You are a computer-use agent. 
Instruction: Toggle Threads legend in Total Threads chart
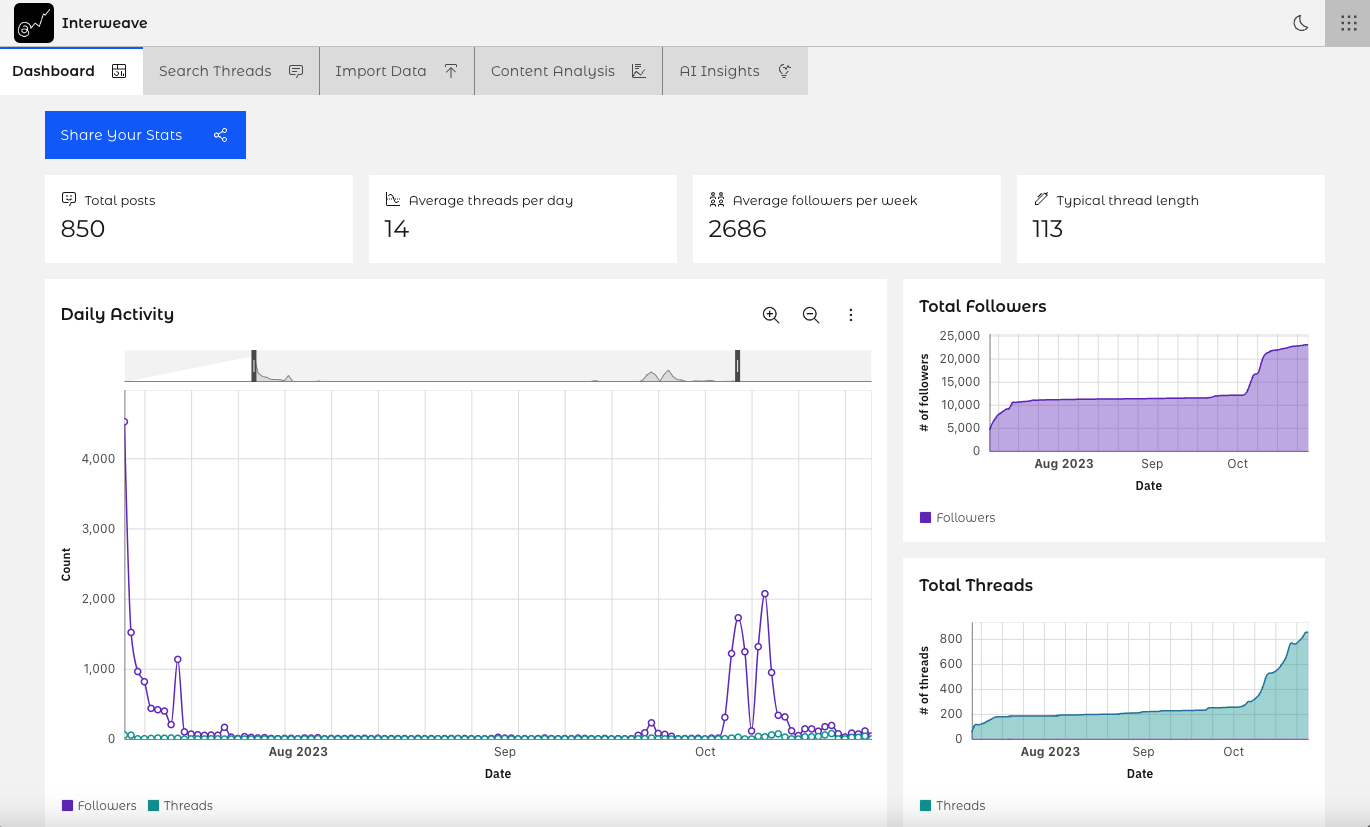tap(952, 805)
